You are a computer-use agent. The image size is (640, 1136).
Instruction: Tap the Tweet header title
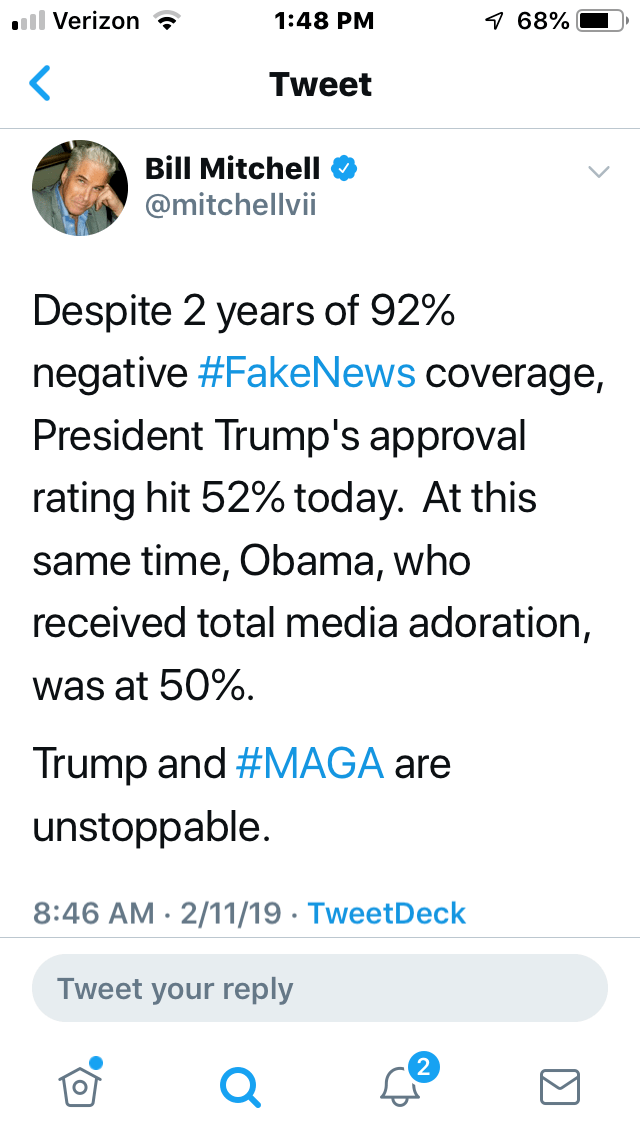320,84
